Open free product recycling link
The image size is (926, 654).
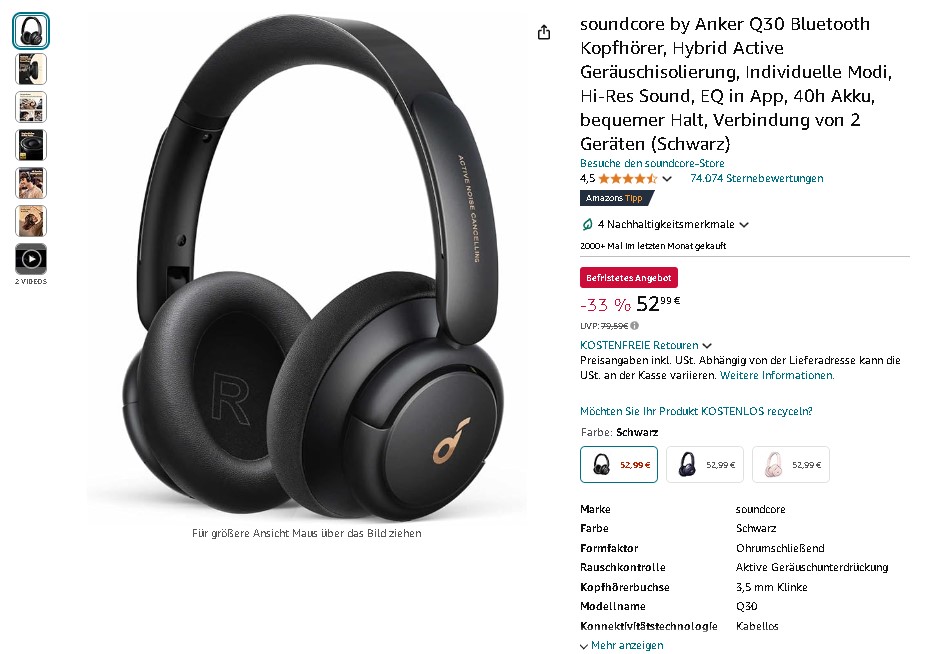coord(696,411)
